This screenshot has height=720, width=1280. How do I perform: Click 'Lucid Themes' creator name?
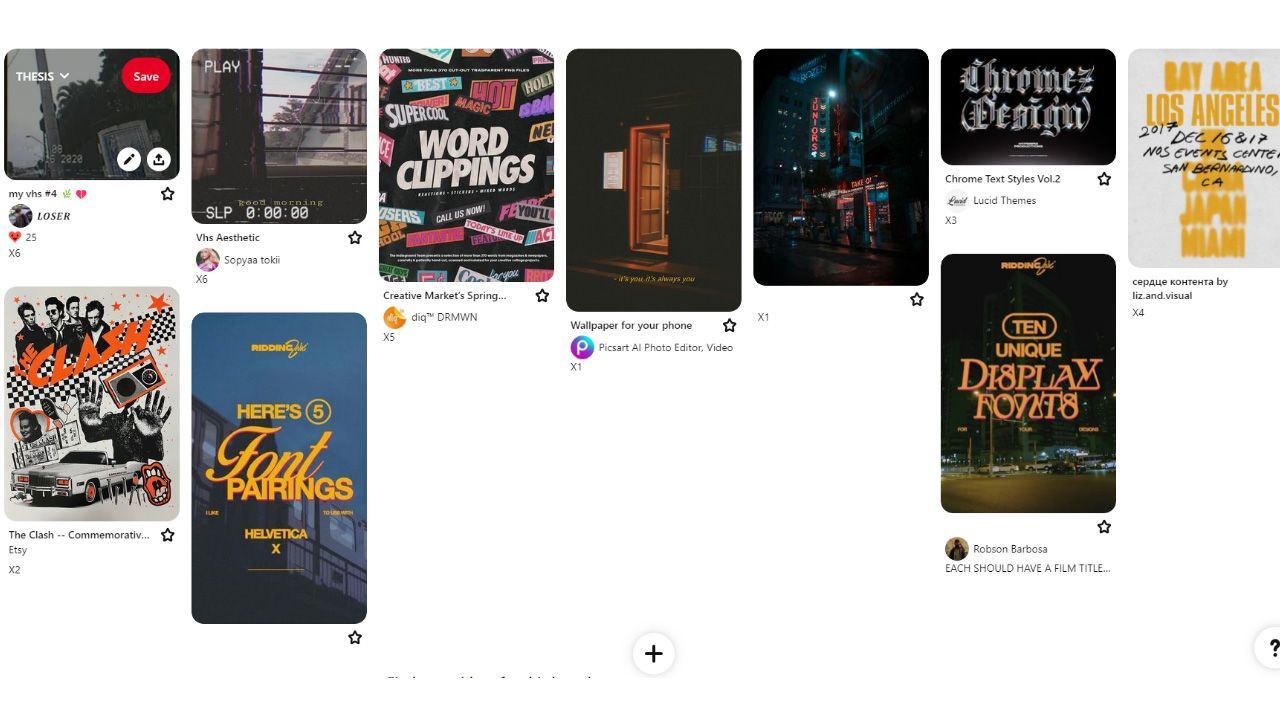[x=1005, y=201]
